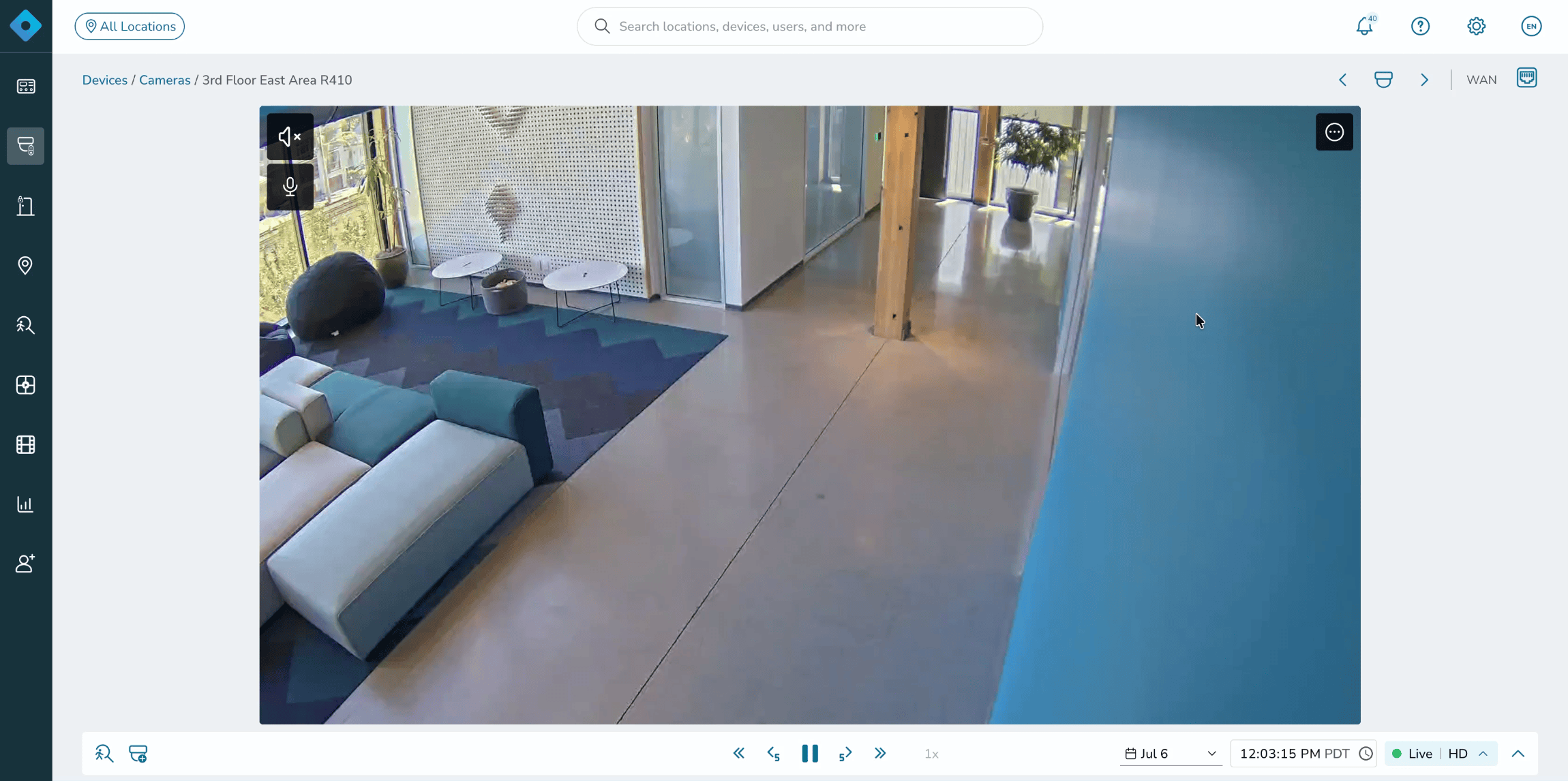Viewport: 1568px width, 781px height.
Task: Open the video options ellipsis menu
Action: 1334,132
